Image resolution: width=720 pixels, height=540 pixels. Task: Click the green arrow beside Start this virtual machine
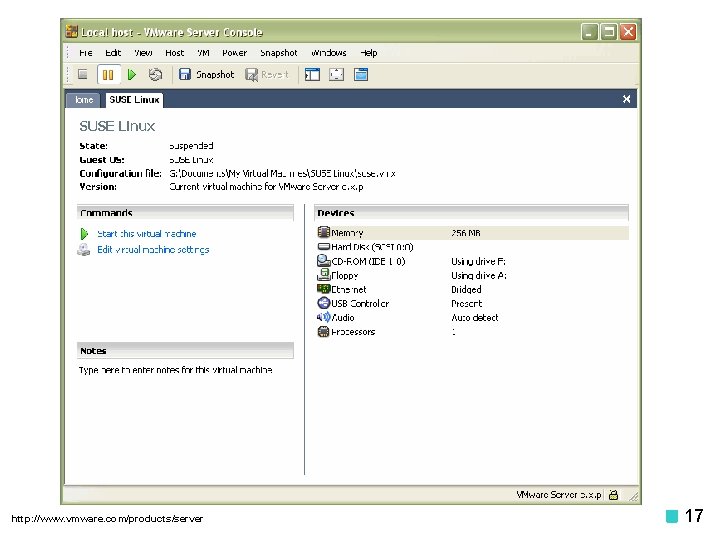[84, 234]
